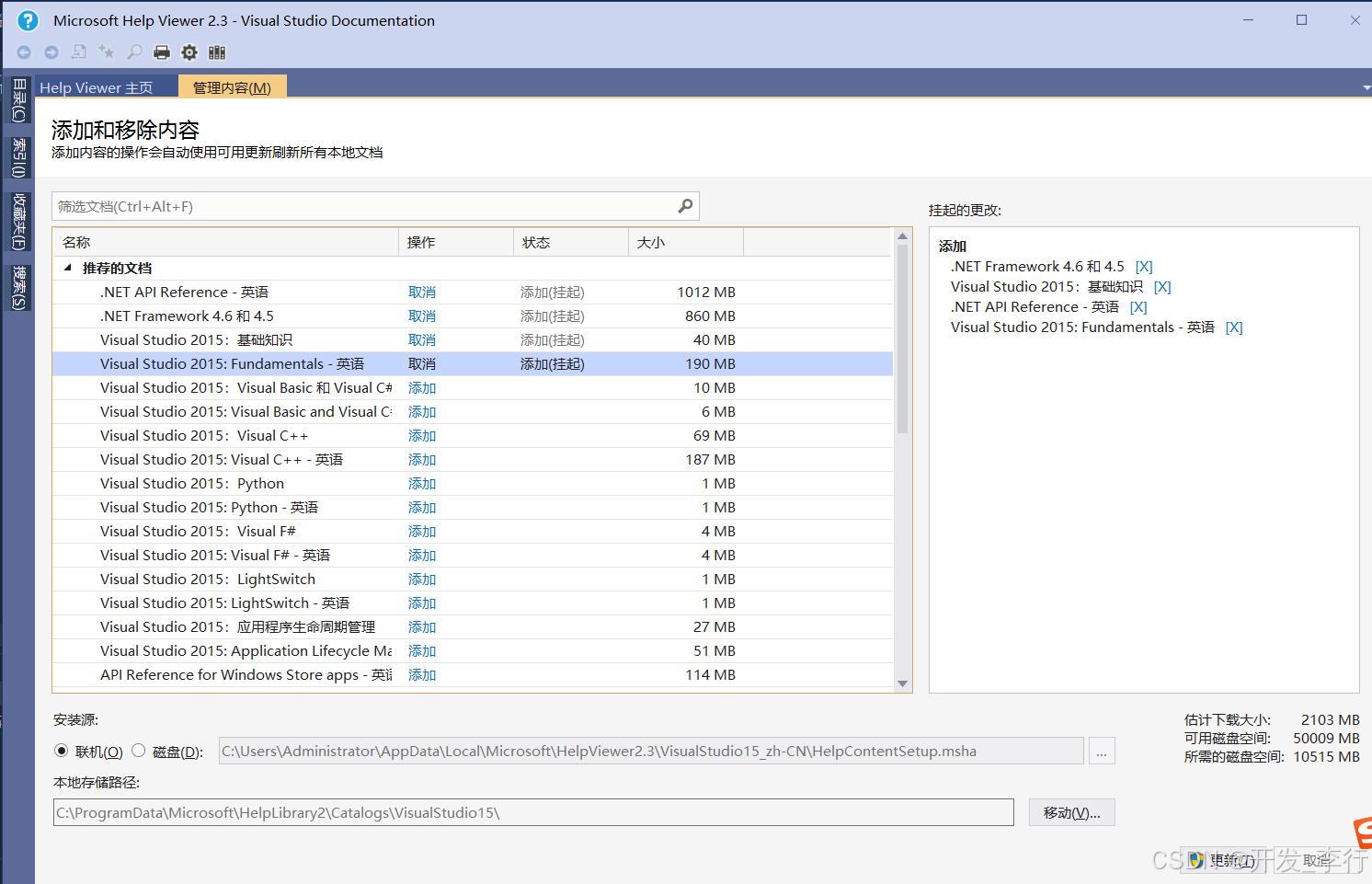Click 取消 for Visual Studio 2015: 基础知识
Viewport: 1372px width, 884px height.
pyautogui.click(x=422, y=339)
